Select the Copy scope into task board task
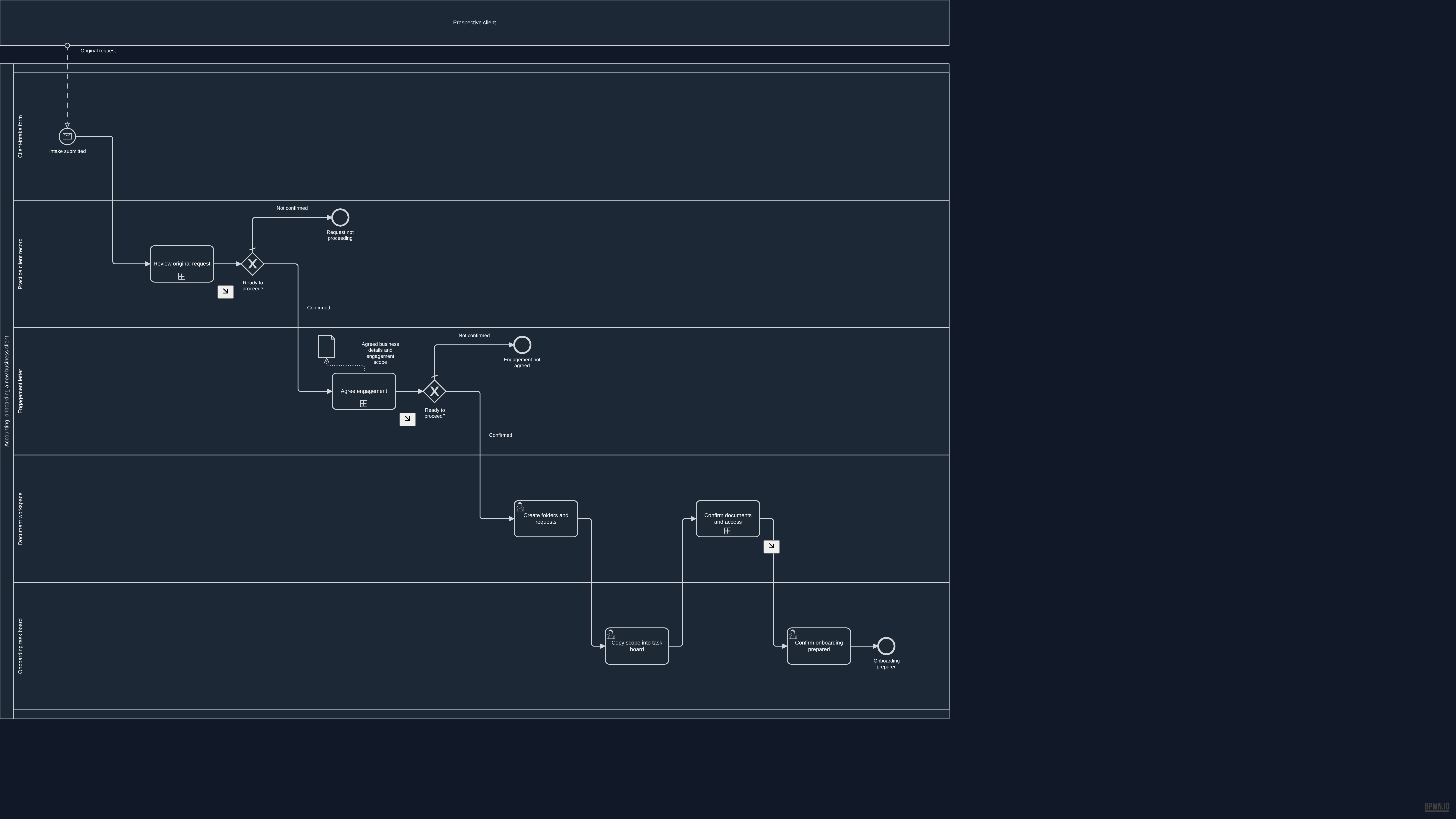1456x819 pixels. [x=637, y=646]
